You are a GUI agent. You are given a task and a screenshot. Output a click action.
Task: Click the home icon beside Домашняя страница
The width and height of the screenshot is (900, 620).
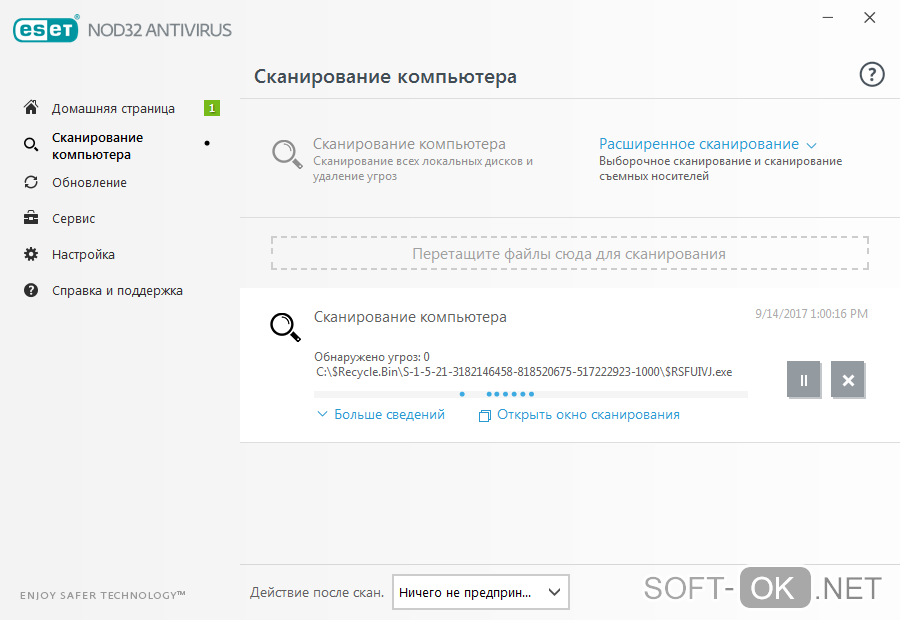pos(31,107)
